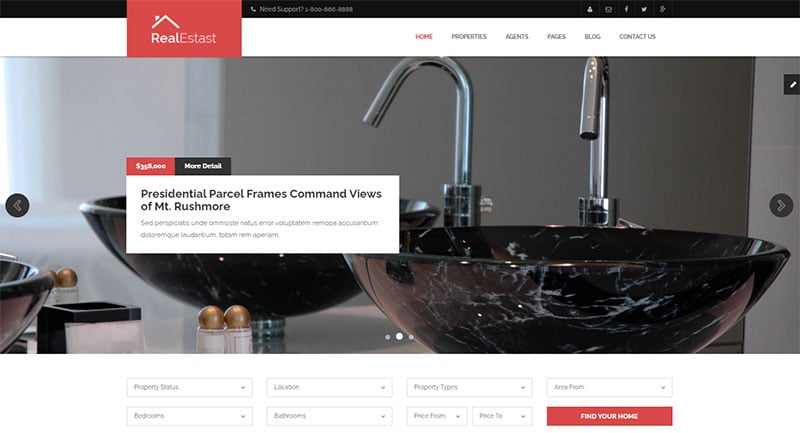Expand the Property Status dropdown

click(189, 387)
